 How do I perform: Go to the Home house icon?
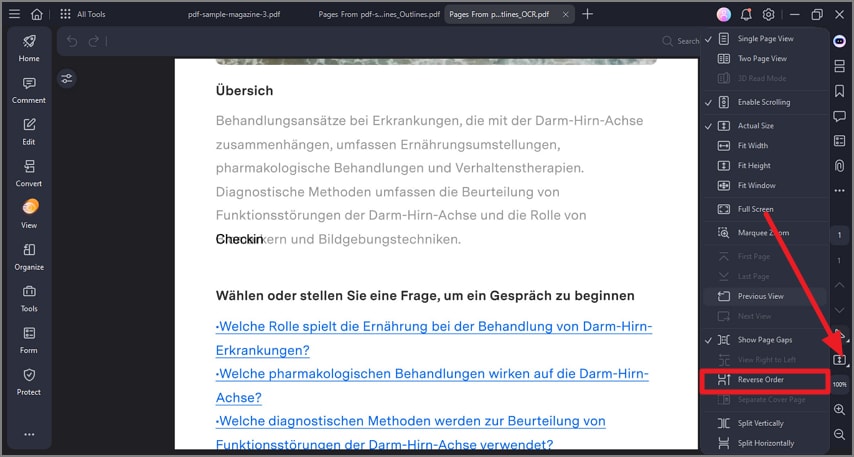click(x=36, y=14)
